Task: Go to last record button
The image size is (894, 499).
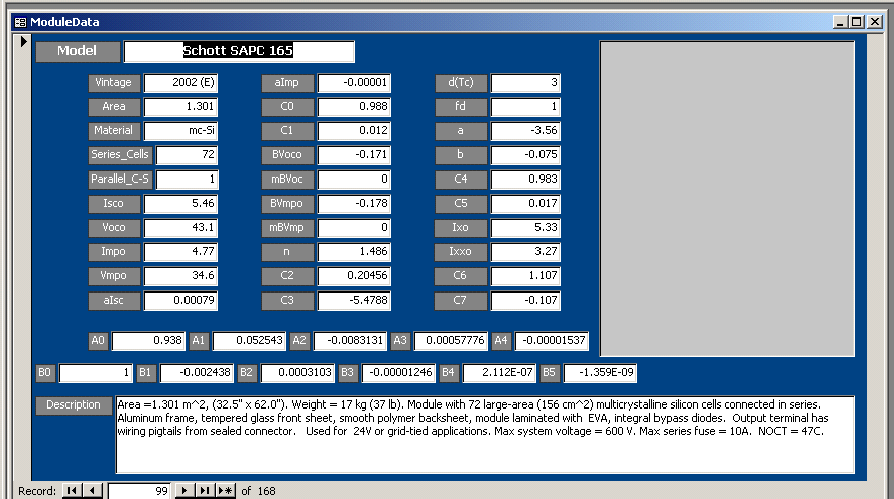Action: [x=204, y=490]
